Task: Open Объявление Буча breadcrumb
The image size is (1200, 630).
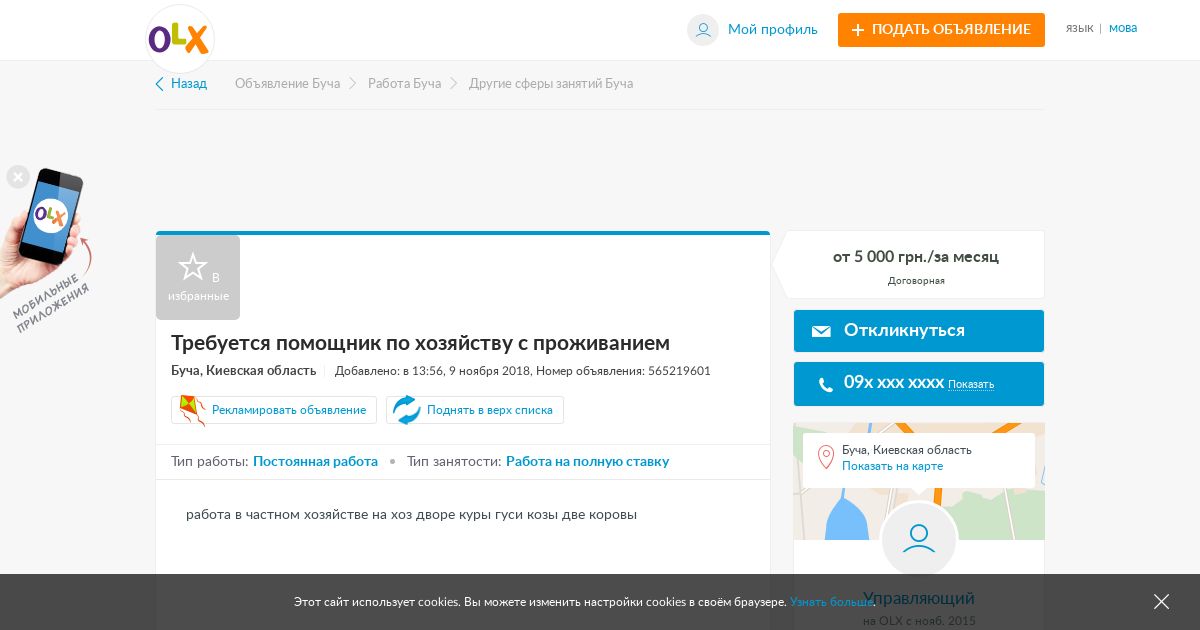Action: (x=287, y=84)
